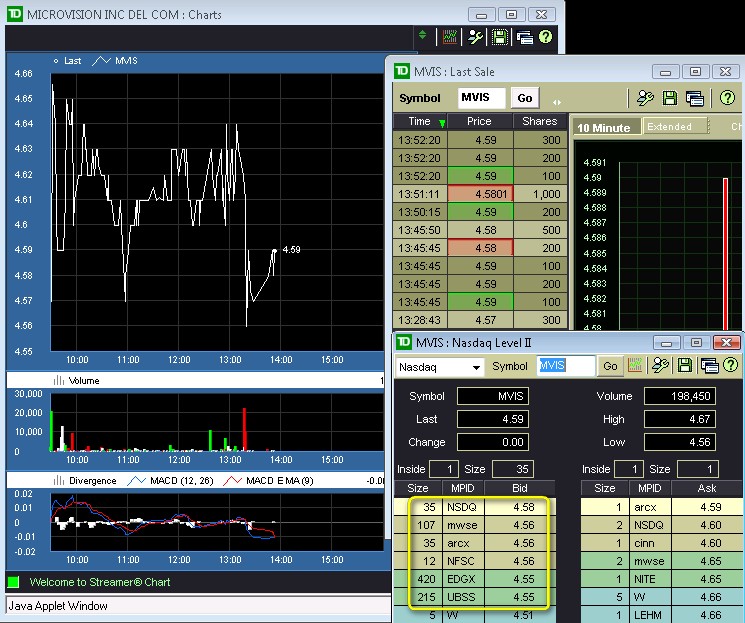Viewport: 745px width, 623px height.
Task: Click the Change value 0.00
Action: tap(493, 442)
